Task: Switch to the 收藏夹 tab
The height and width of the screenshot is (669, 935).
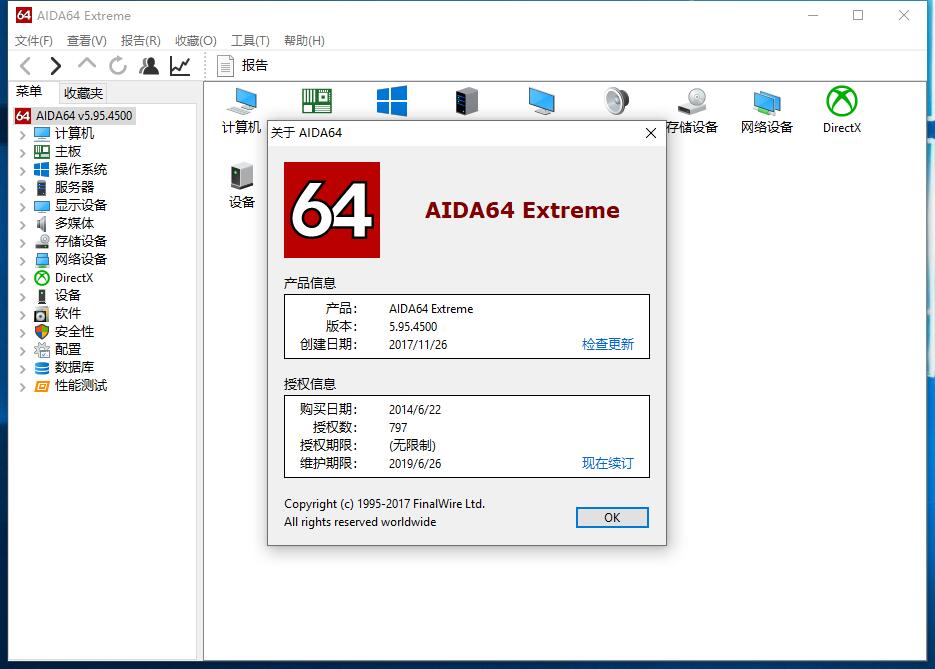Action: (83, 93)
